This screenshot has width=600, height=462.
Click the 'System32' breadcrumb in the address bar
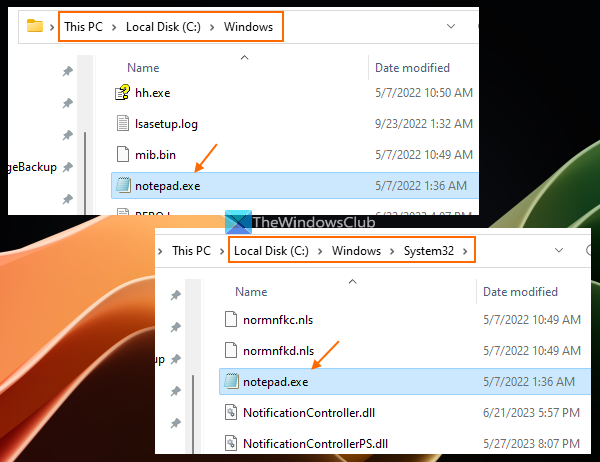[429, 251]
